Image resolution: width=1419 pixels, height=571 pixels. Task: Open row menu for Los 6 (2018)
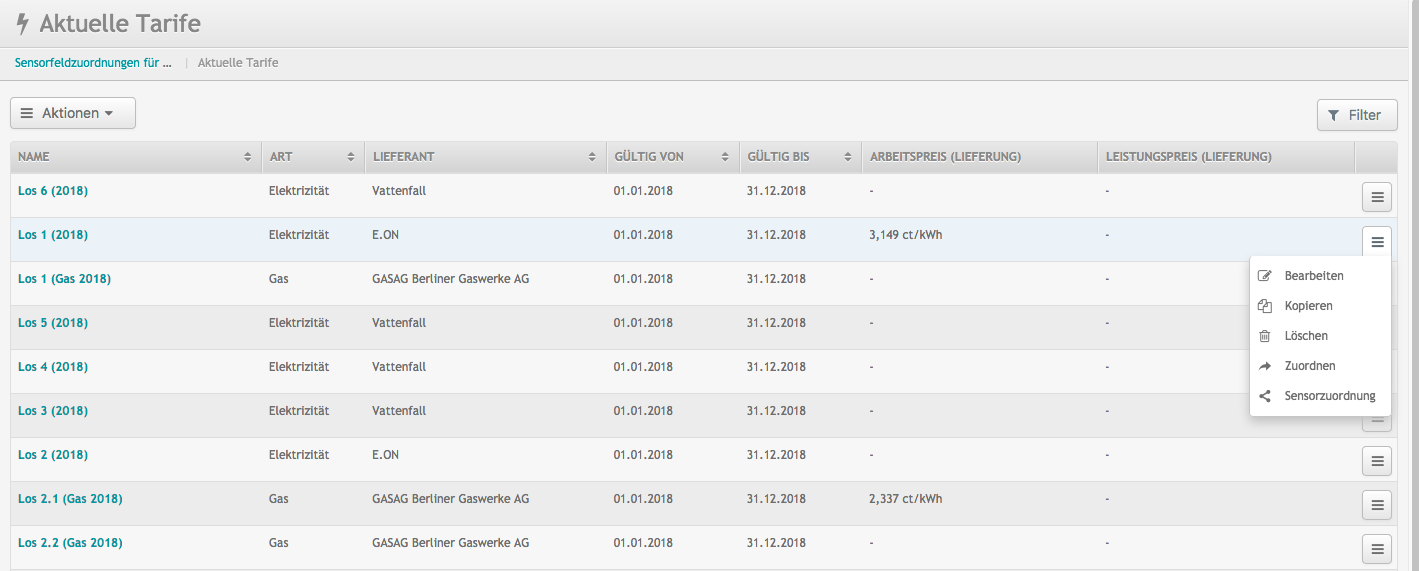pyautogui.click(x=1376, y=198)
